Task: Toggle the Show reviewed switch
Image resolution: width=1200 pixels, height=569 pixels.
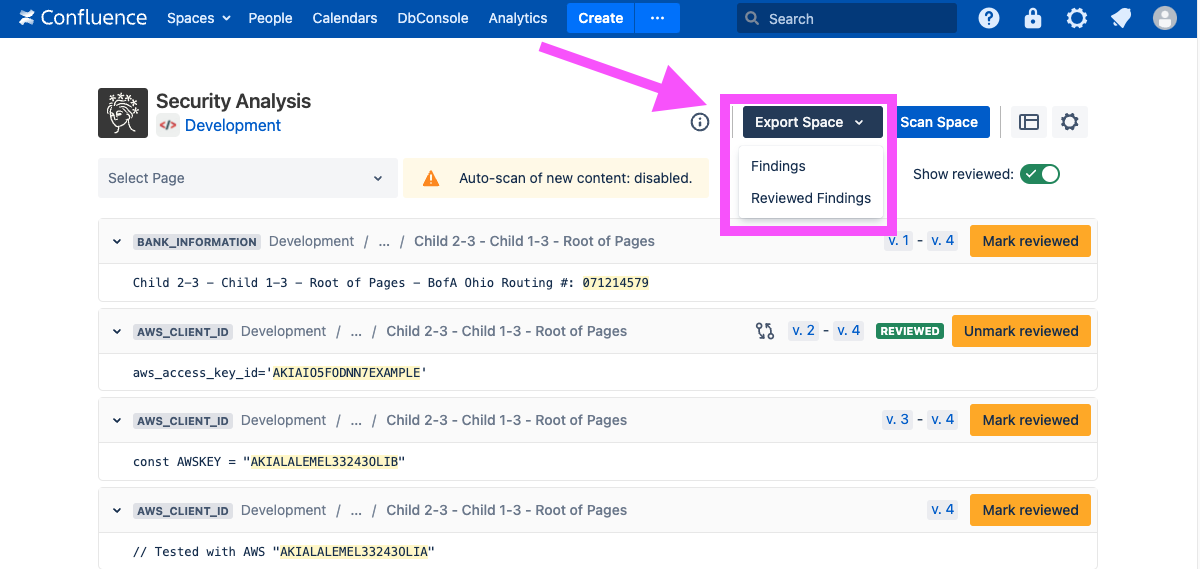Action: click(x=1039, y=174)
